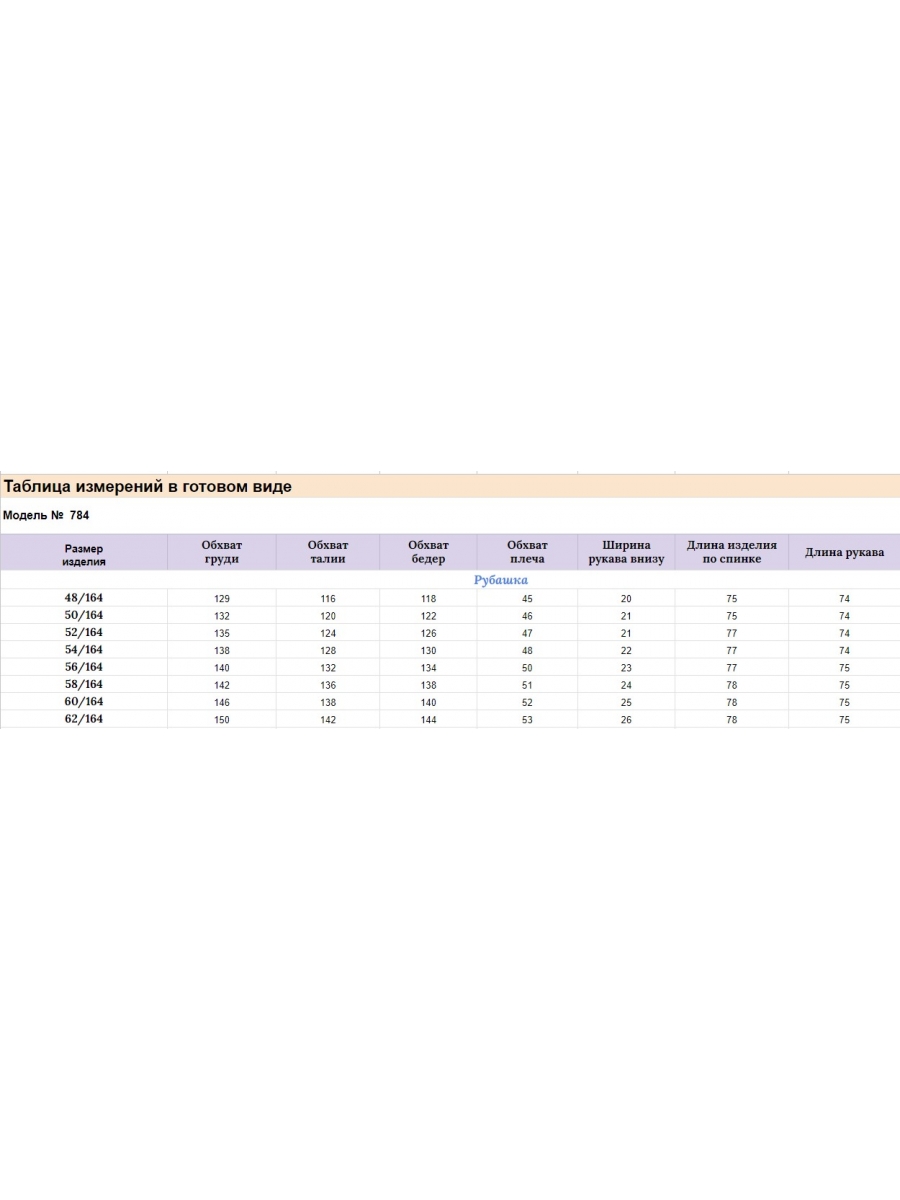Select the 'Ширина рукава внизу' header
The image size is (900, 1200).
coord(627,553)
